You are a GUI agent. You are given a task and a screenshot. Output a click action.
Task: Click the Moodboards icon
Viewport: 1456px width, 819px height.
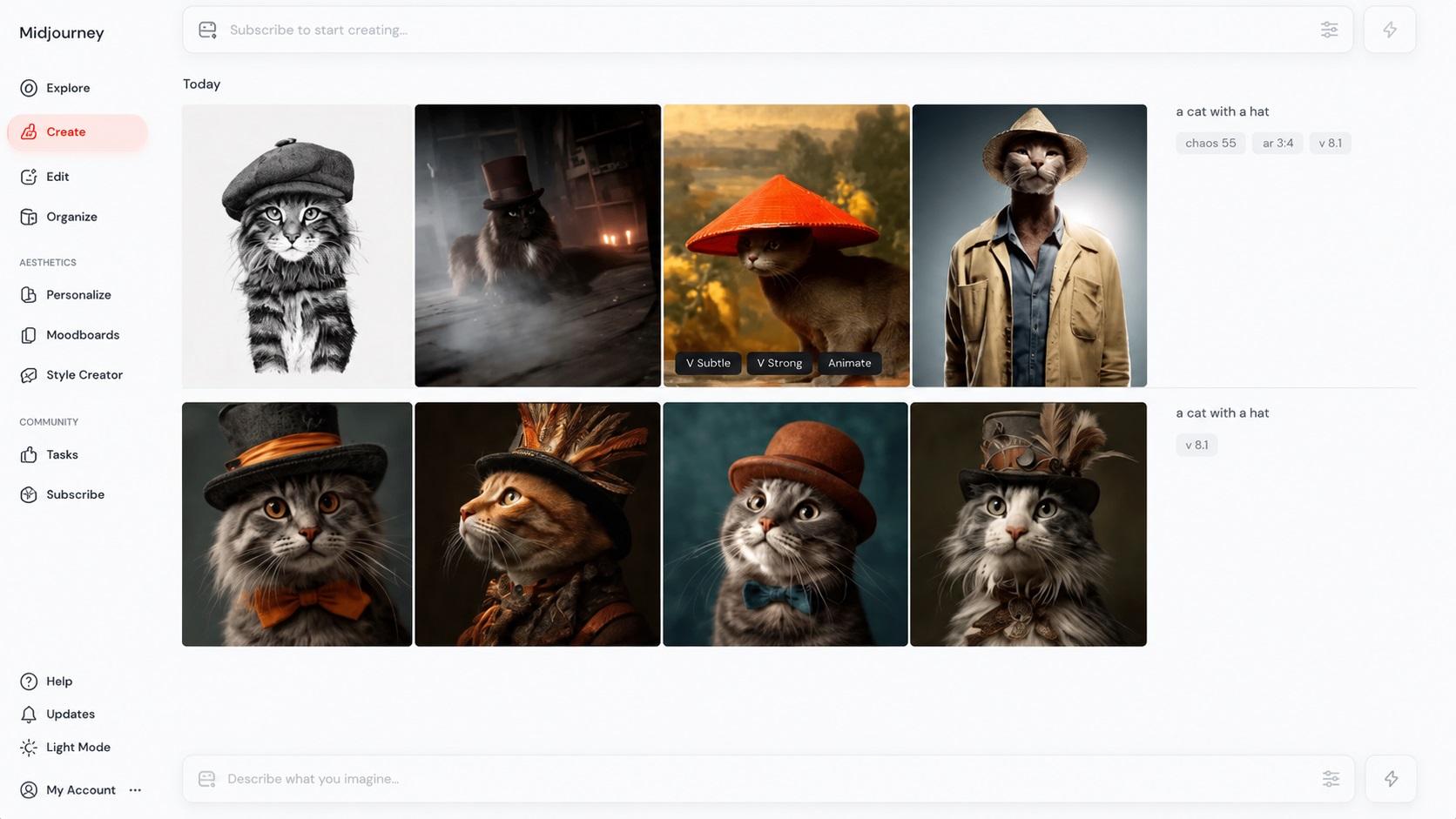[x=29, y=335]
